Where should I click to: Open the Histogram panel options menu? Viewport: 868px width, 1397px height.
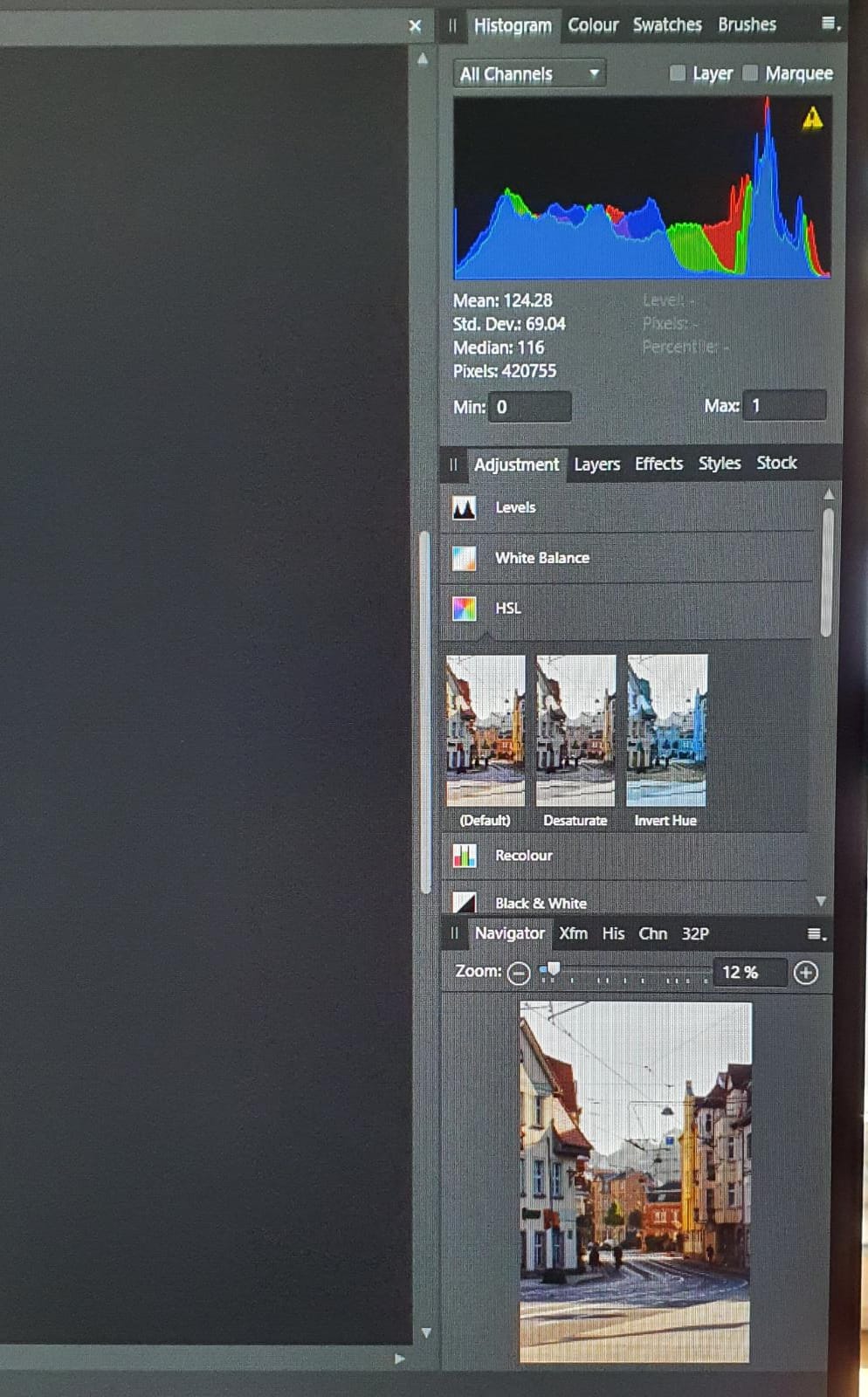point(830,24)
